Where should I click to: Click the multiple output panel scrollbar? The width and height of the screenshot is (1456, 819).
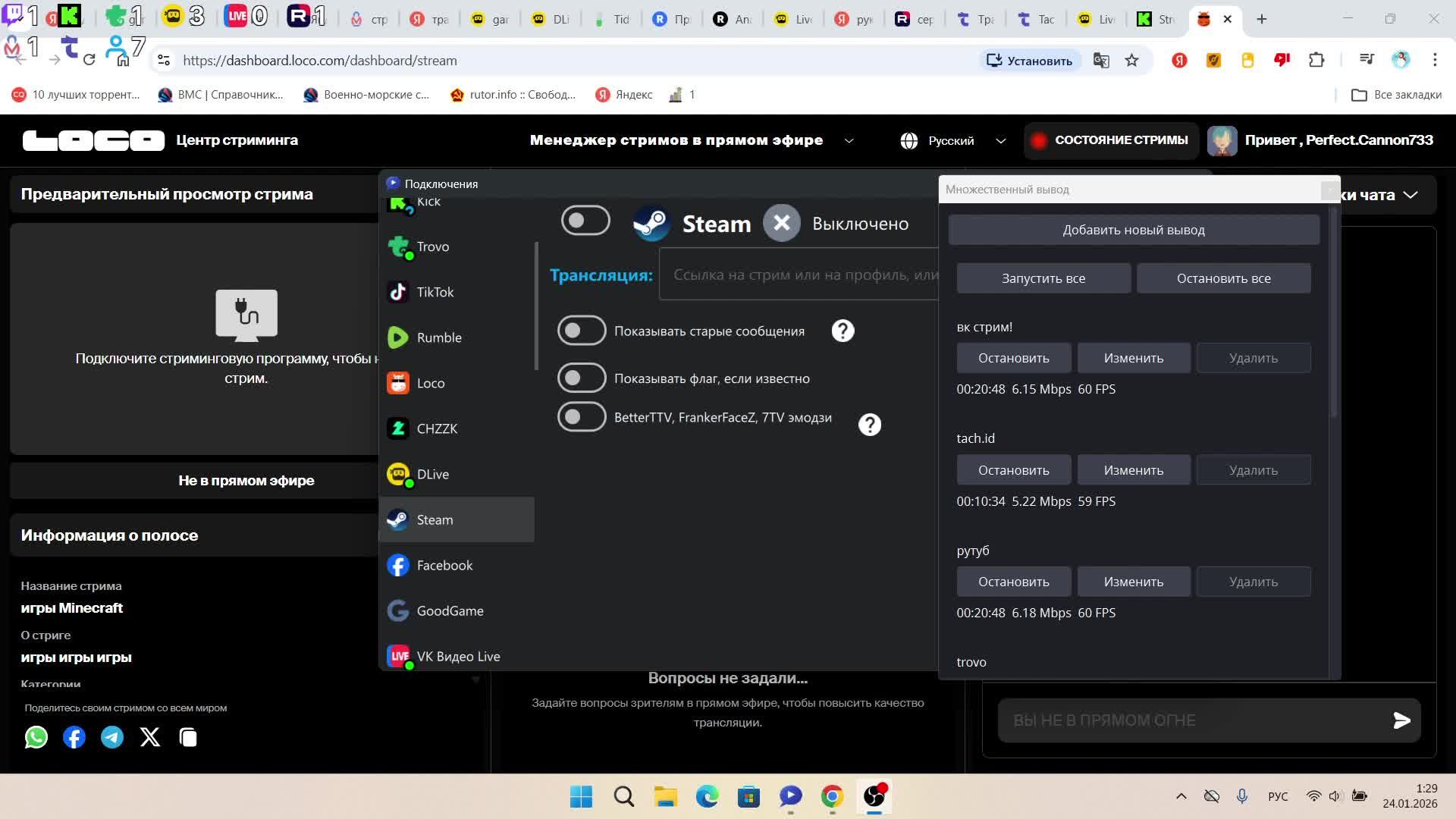pyautogui.click(x=1333, y=311)
